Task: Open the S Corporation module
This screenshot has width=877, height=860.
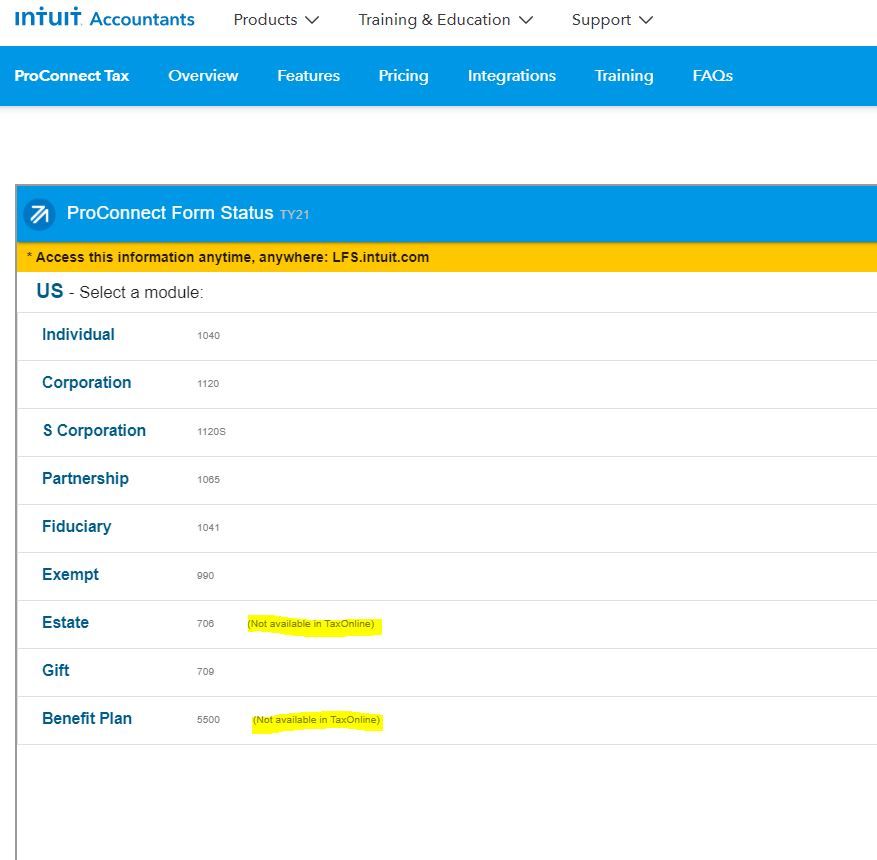Action: [x=94, y=431]
